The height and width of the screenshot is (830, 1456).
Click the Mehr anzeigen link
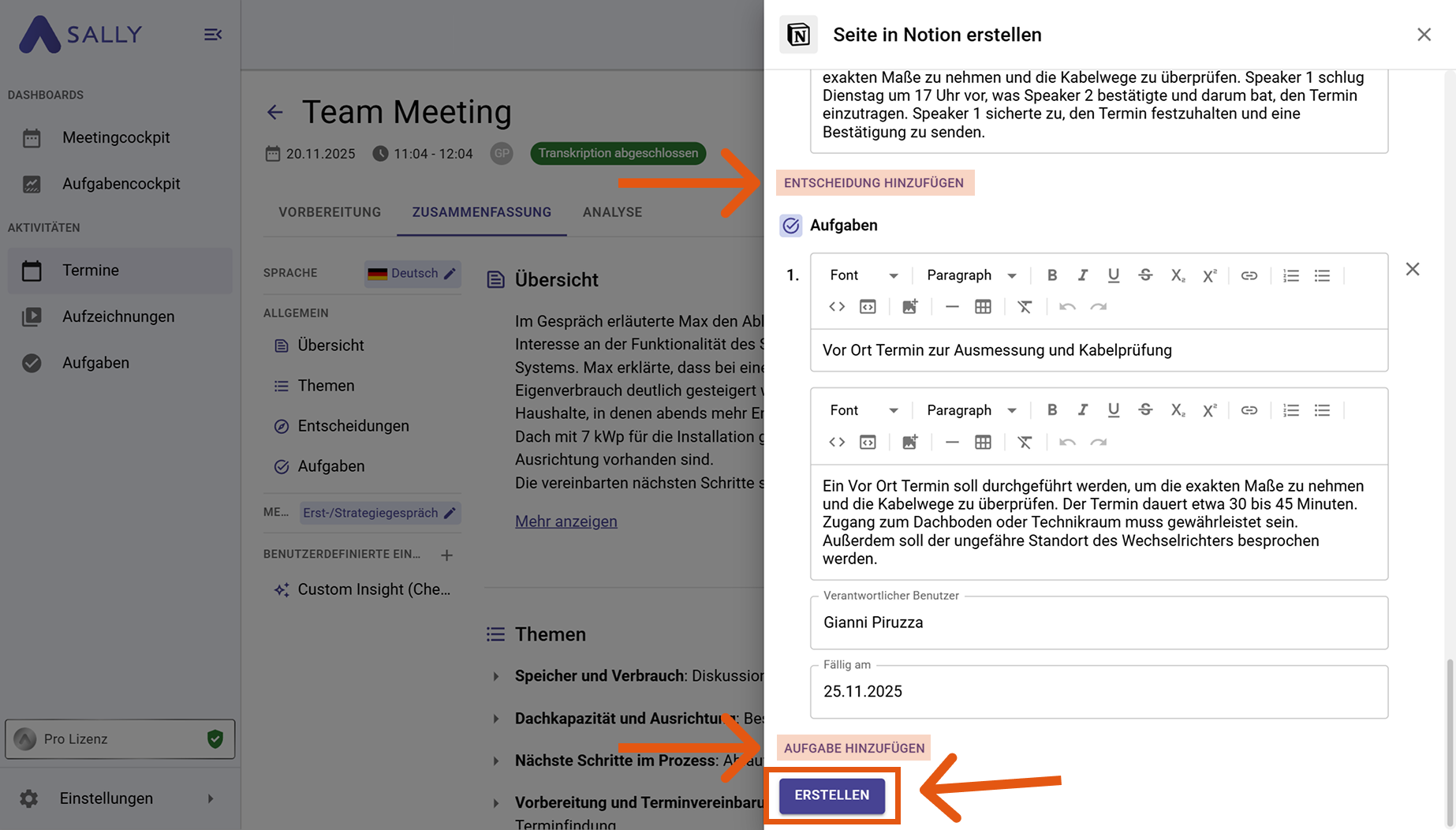pos(566,522)
